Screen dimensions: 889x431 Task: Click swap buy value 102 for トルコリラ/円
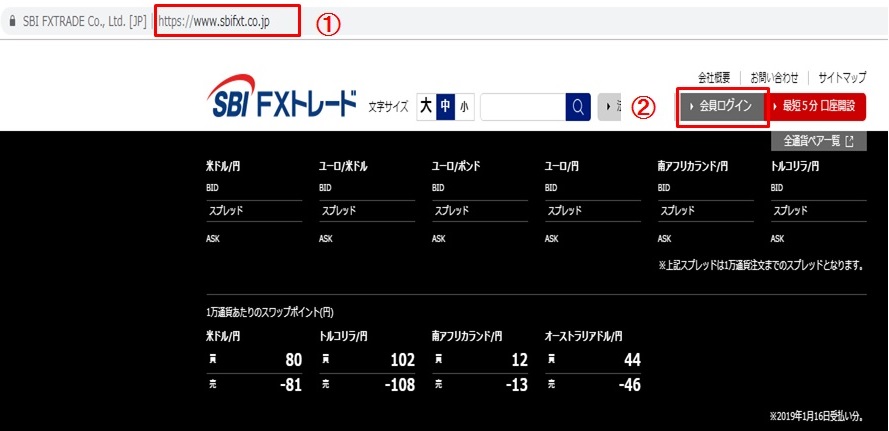[403, 360]
